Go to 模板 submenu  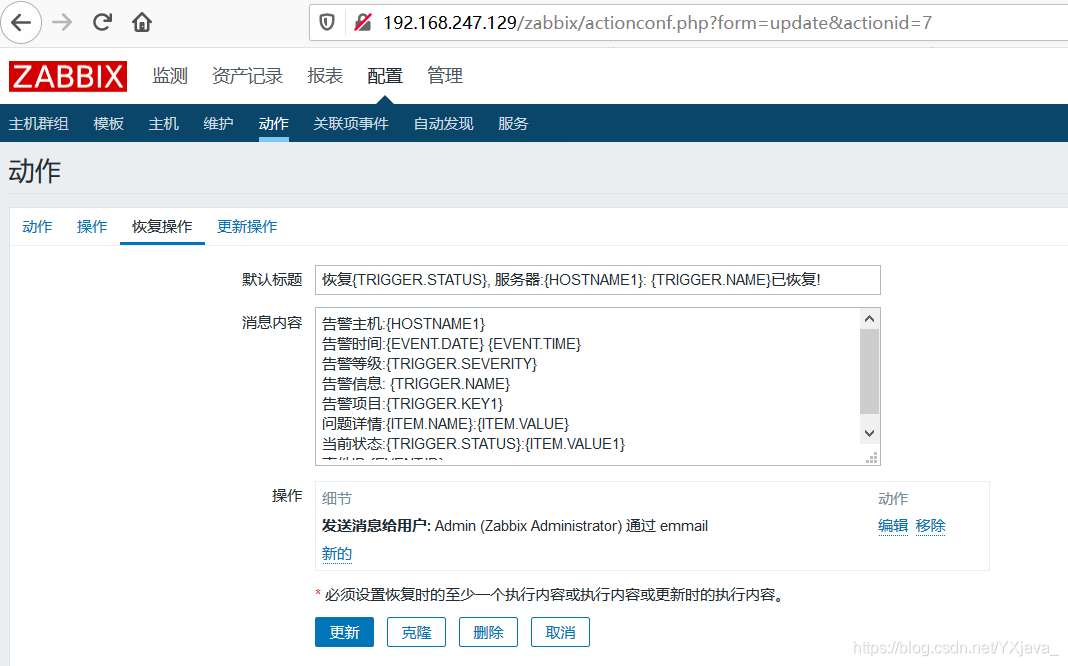(108, 123)
